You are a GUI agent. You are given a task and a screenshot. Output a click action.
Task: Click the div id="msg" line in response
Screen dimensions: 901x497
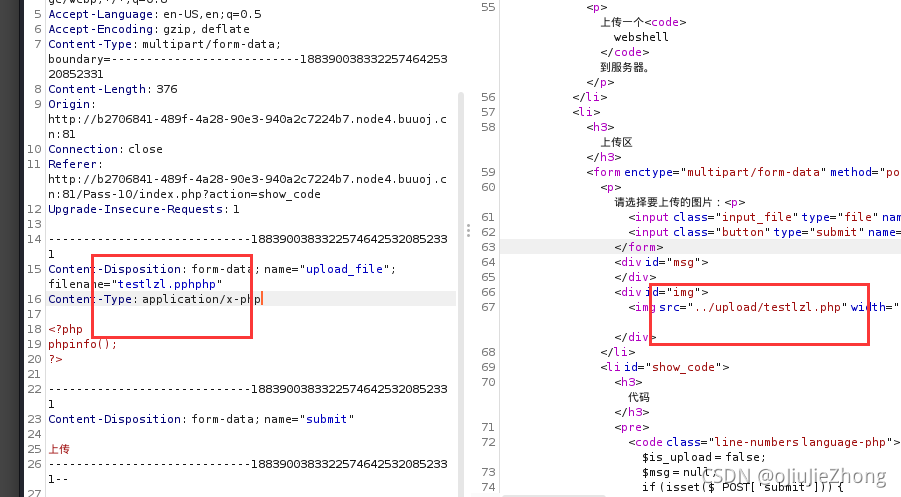(x=661, y=262)
